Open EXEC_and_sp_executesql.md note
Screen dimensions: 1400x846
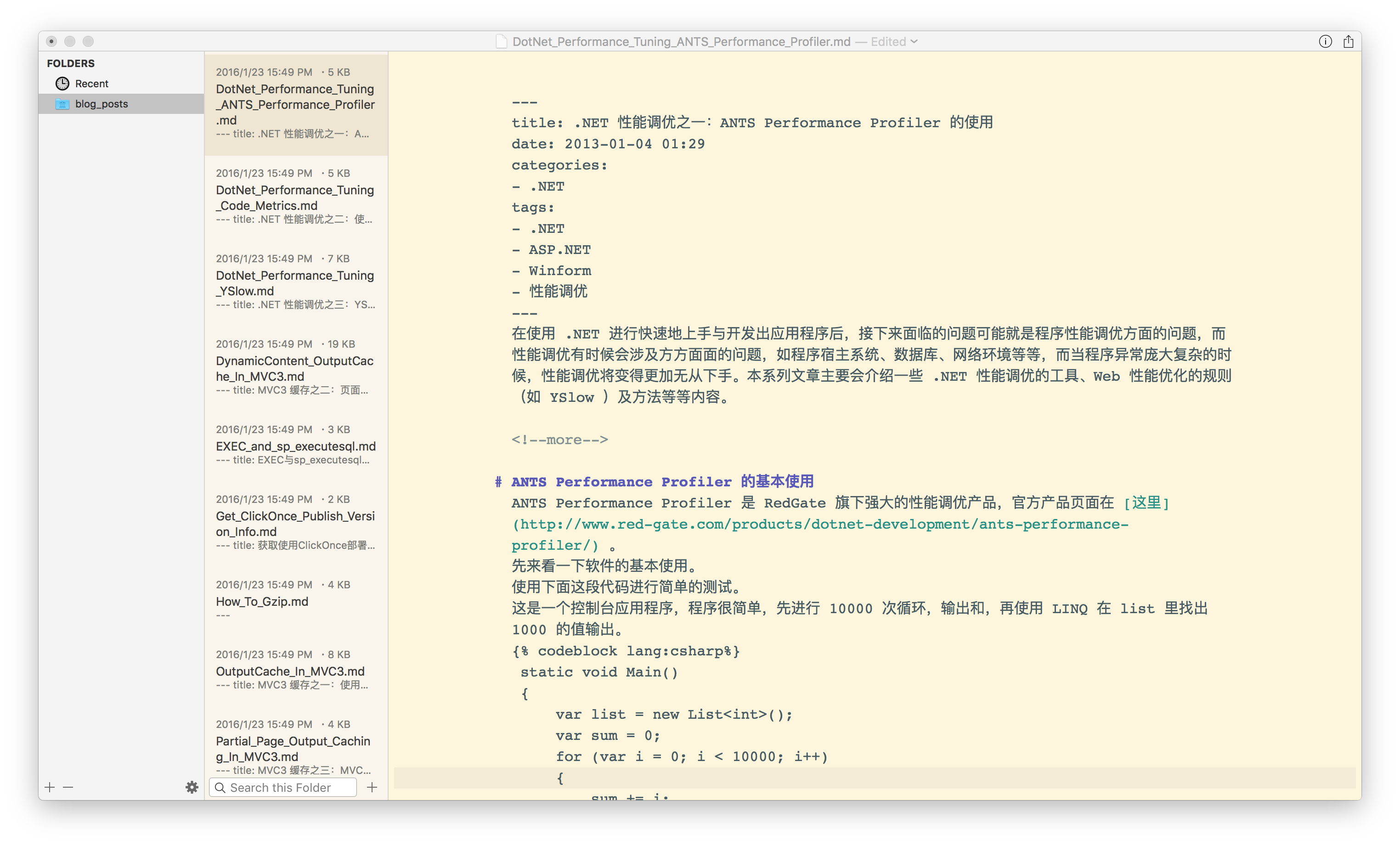point(296,446)
